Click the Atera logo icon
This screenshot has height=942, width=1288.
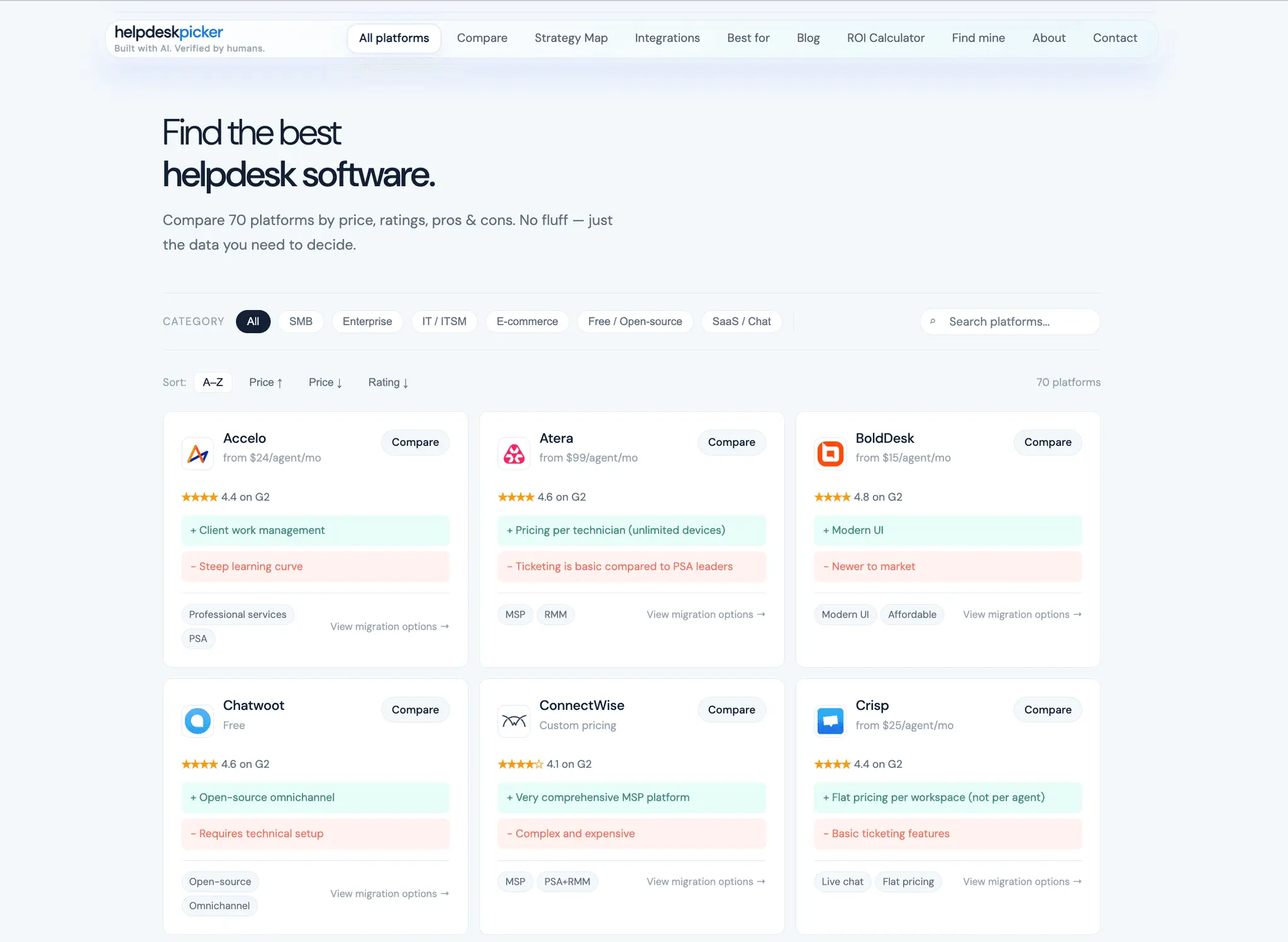pos(514,453)
